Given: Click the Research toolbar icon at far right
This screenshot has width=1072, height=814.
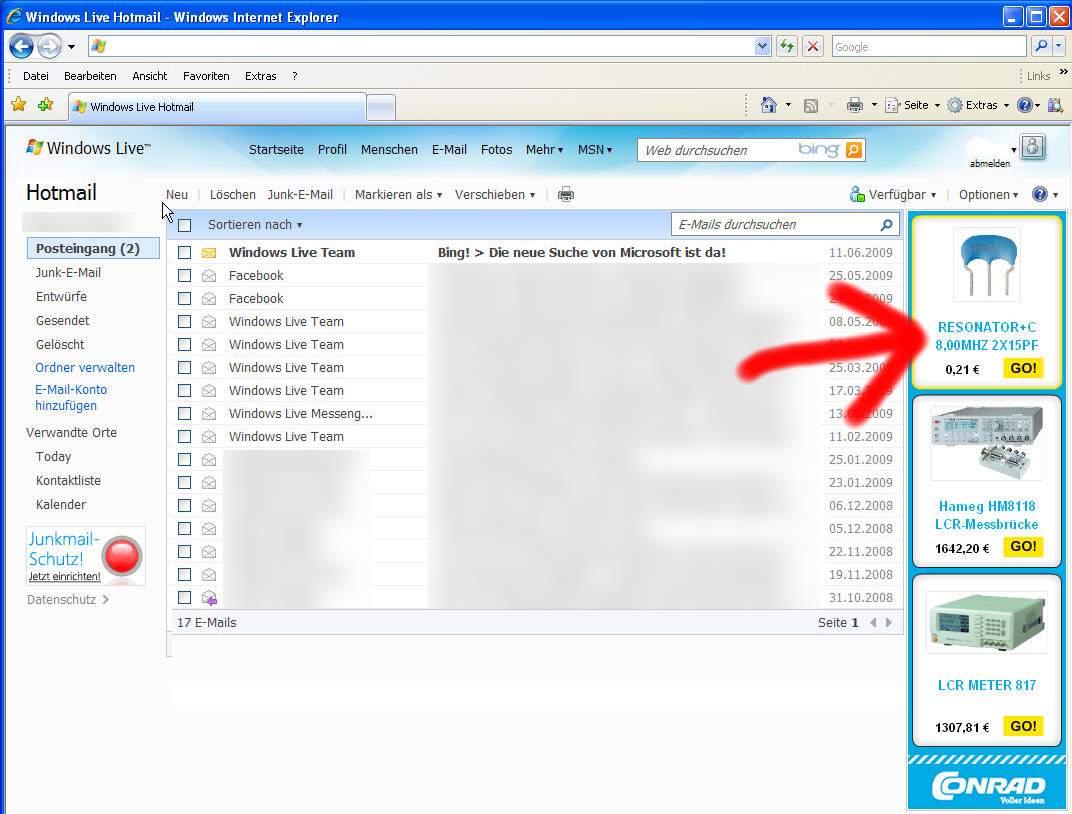Looking at the screenshot, I should (1056, 105).
